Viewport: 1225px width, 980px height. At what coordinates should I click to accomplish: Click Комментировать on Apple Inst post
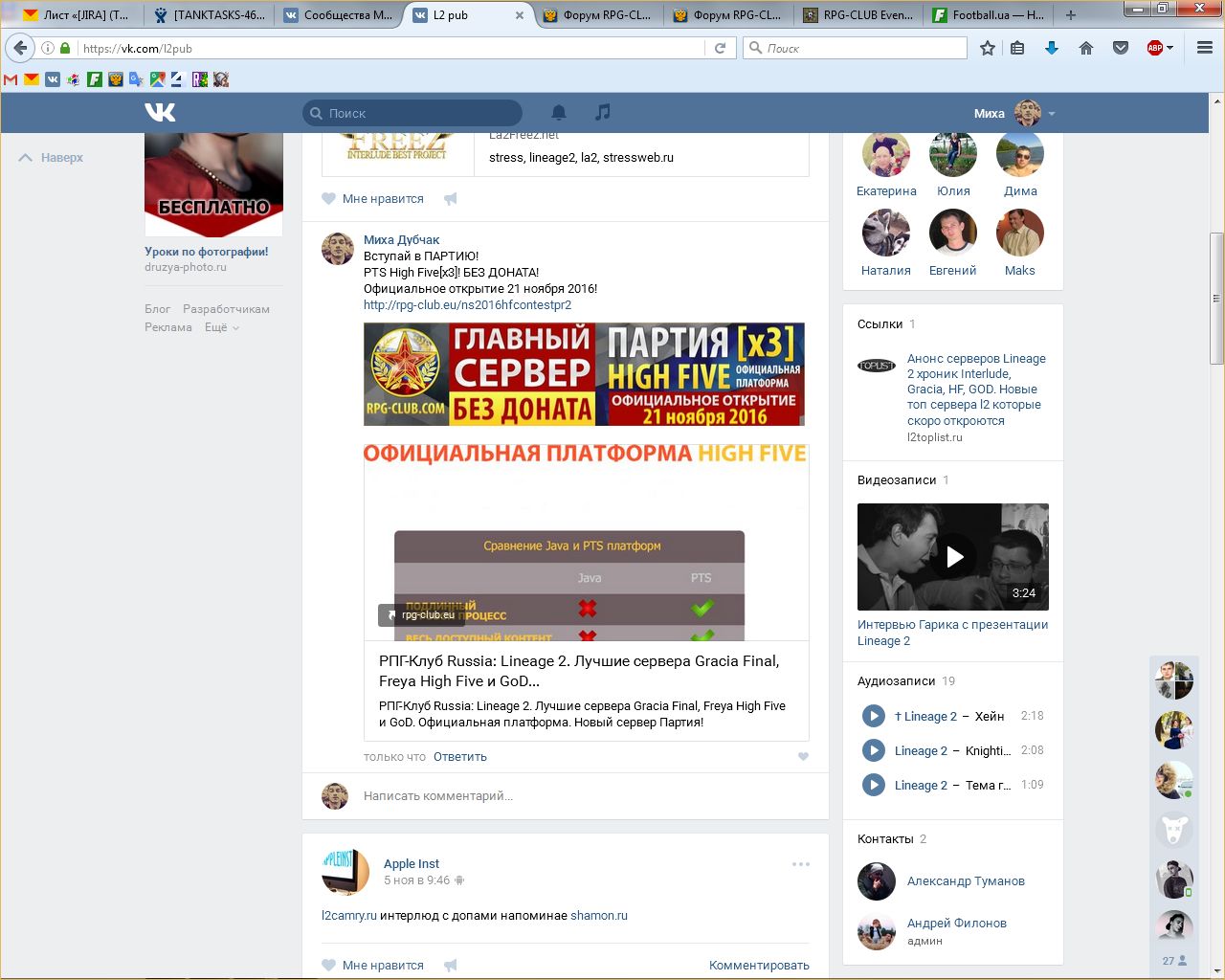click(x=759, y=966)
